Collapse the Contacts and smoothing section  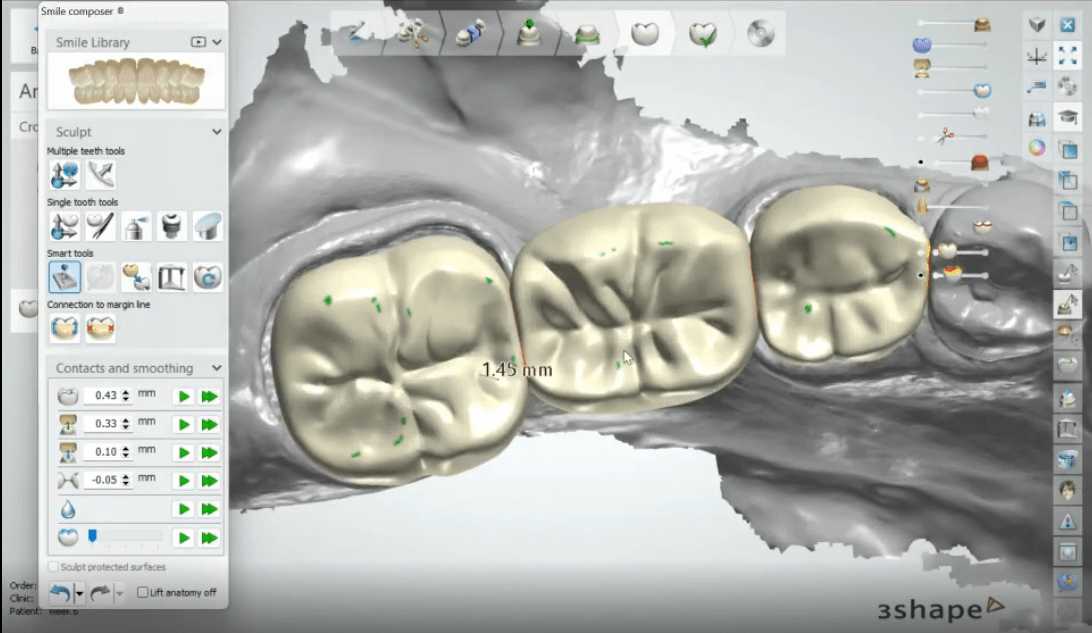216,368
